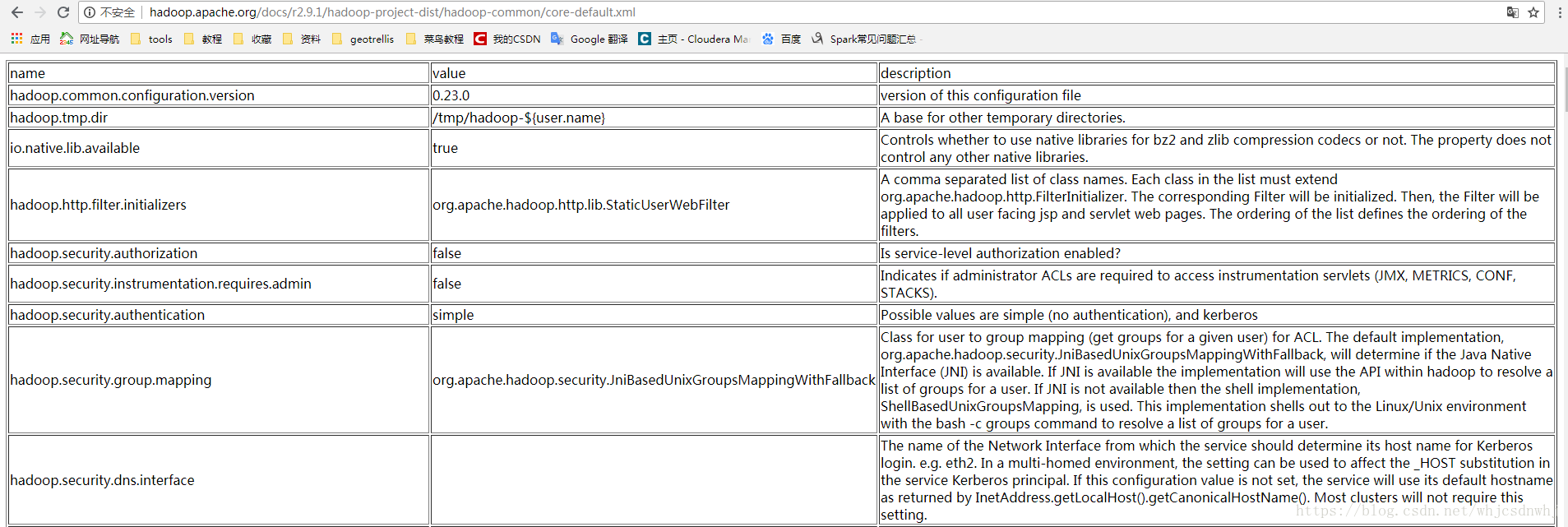This screenshot has height=527, width=1568.
Task: Click hadoop.security.group.mapping name cell
Action: tap(219, 380)
